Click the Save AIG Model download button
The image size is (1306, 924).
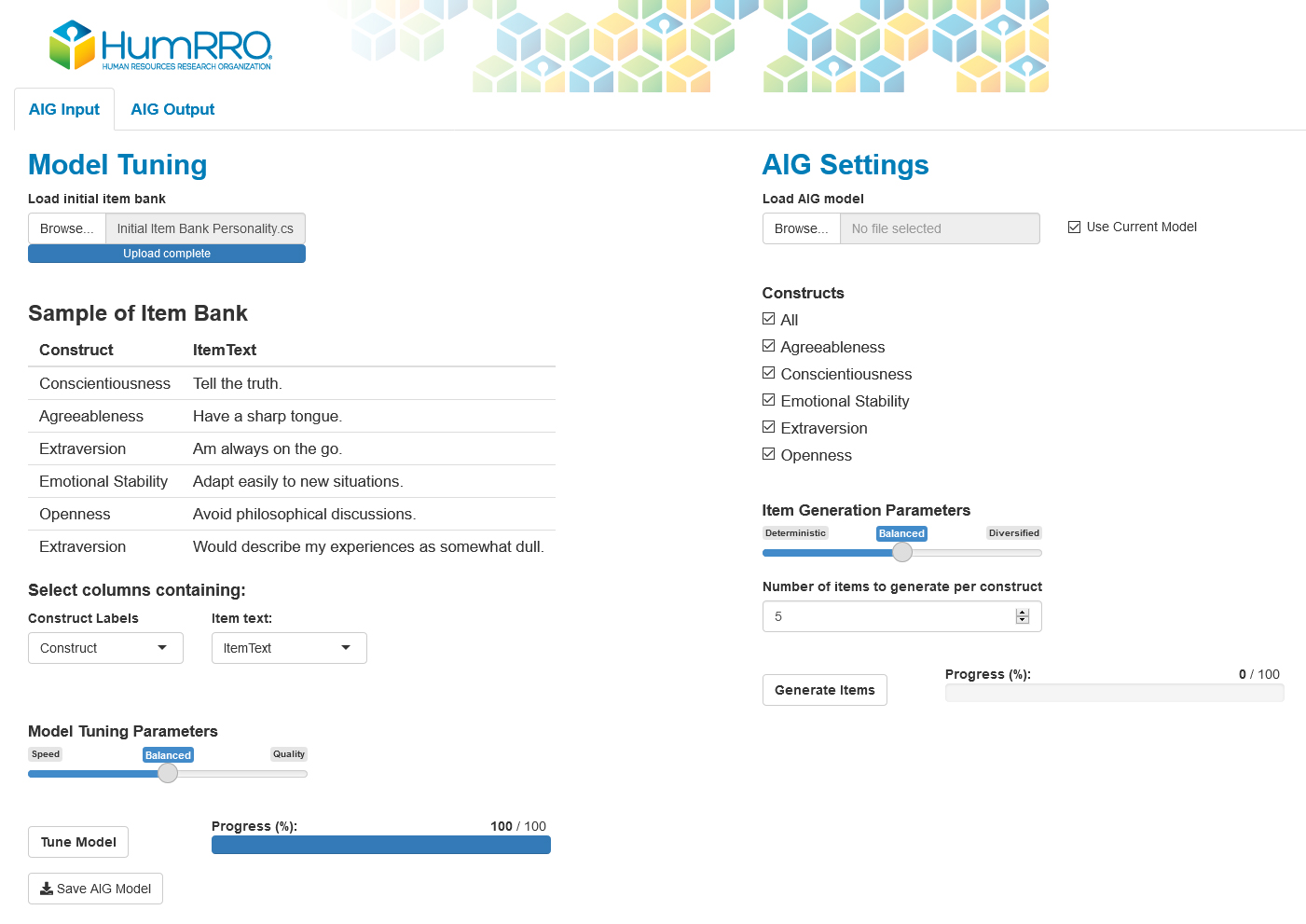[x=95, y=889]
